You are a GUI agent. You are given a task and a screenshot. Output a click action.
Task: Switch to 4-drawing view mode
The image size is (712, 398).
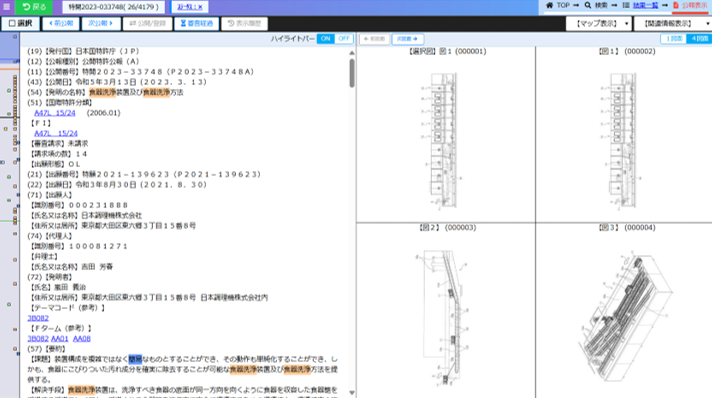[699, 39]
